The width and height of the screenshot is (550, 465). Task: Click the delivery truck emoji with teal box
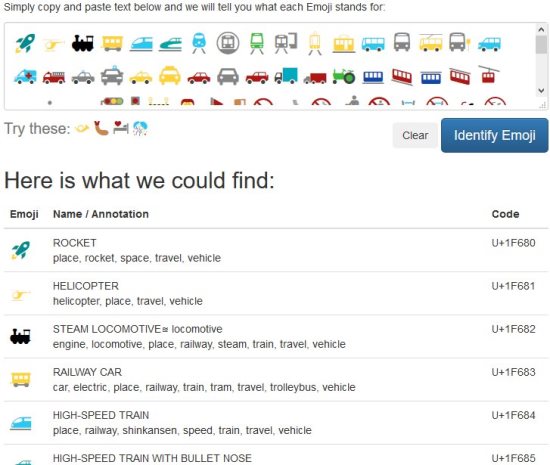pos(286,75)
